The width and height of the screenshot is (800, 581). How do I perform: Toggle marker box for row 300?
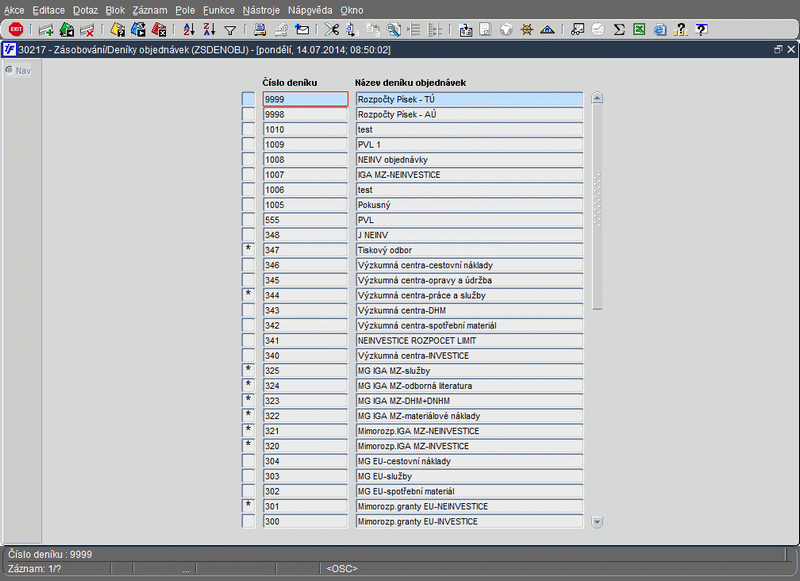(x=248, y=521)
